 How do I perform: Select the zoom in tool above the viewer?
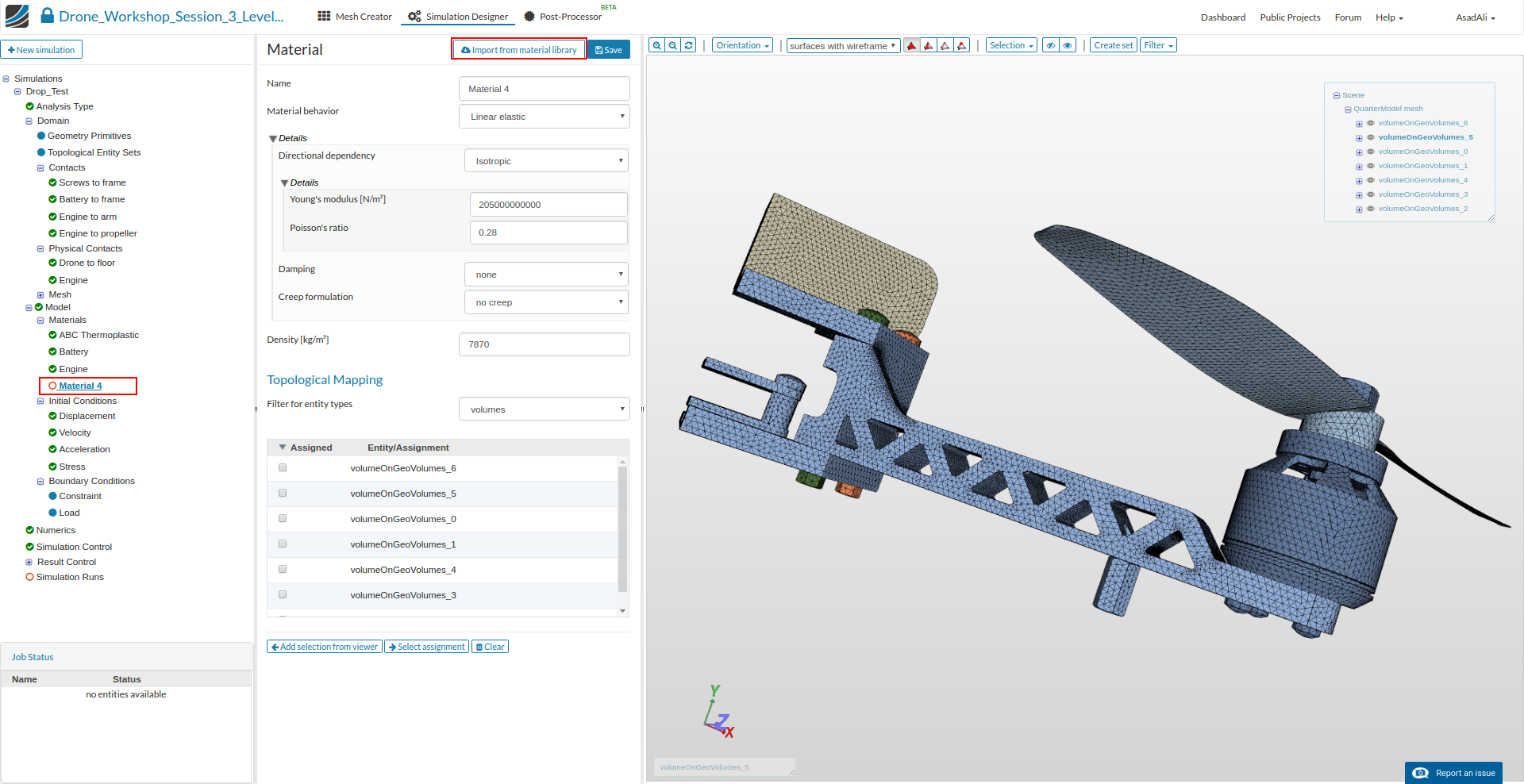656,45
